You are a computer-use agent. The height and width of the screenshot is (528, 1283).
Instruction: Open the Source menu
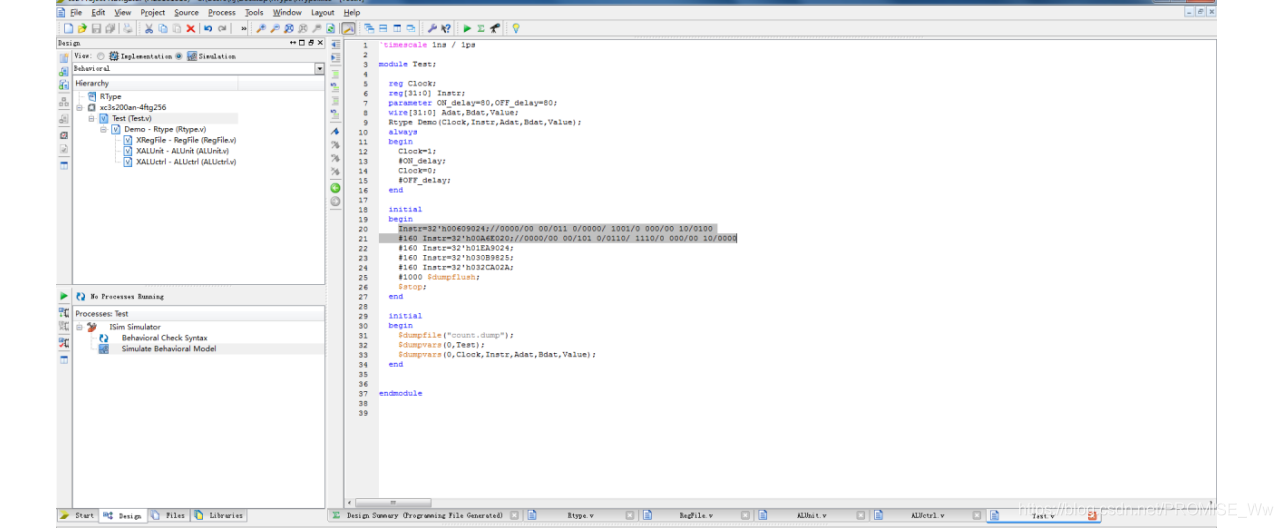[186, 12]
